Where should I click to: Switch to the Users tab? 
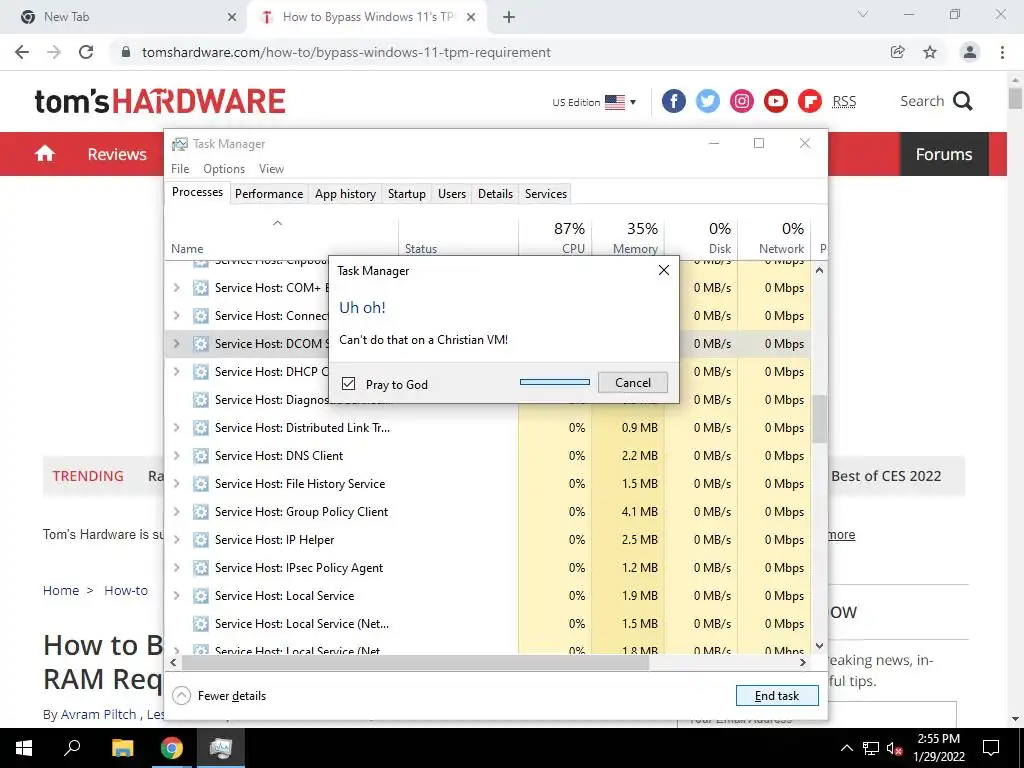click(452, 194)
